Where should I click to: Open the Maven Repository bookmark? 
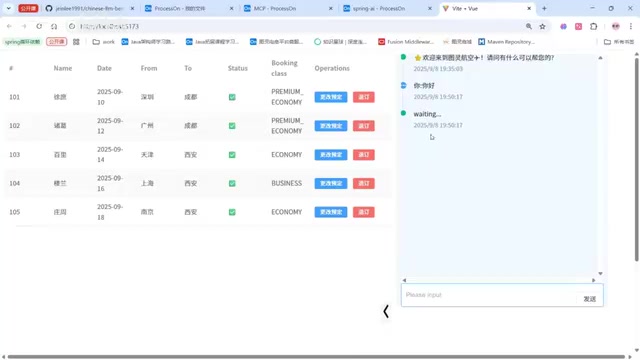click(x=507, y=42)
